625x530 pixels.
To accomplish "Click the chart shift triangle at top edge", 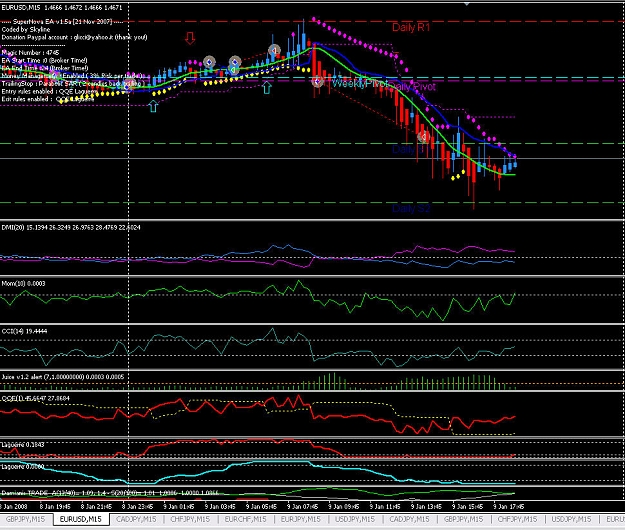I will [x=467, y=4].
